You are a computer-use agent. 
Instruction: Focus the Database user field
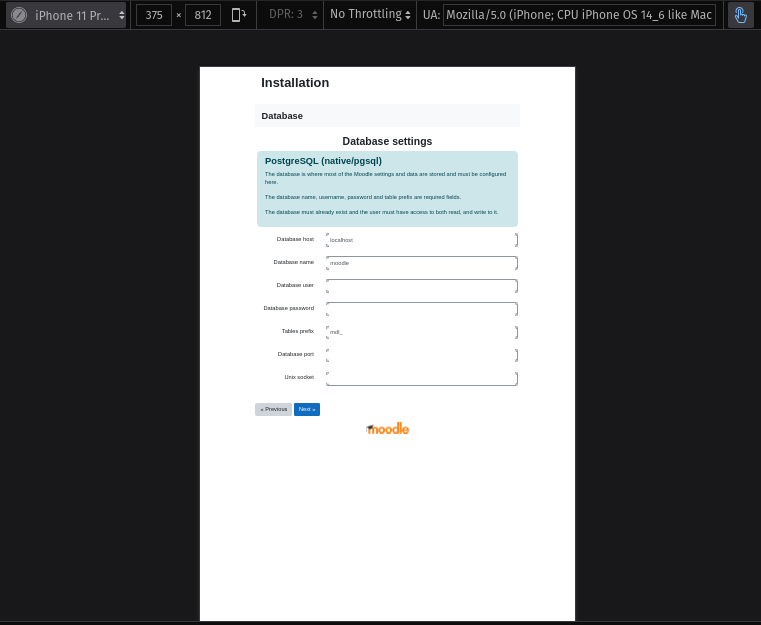422,286
